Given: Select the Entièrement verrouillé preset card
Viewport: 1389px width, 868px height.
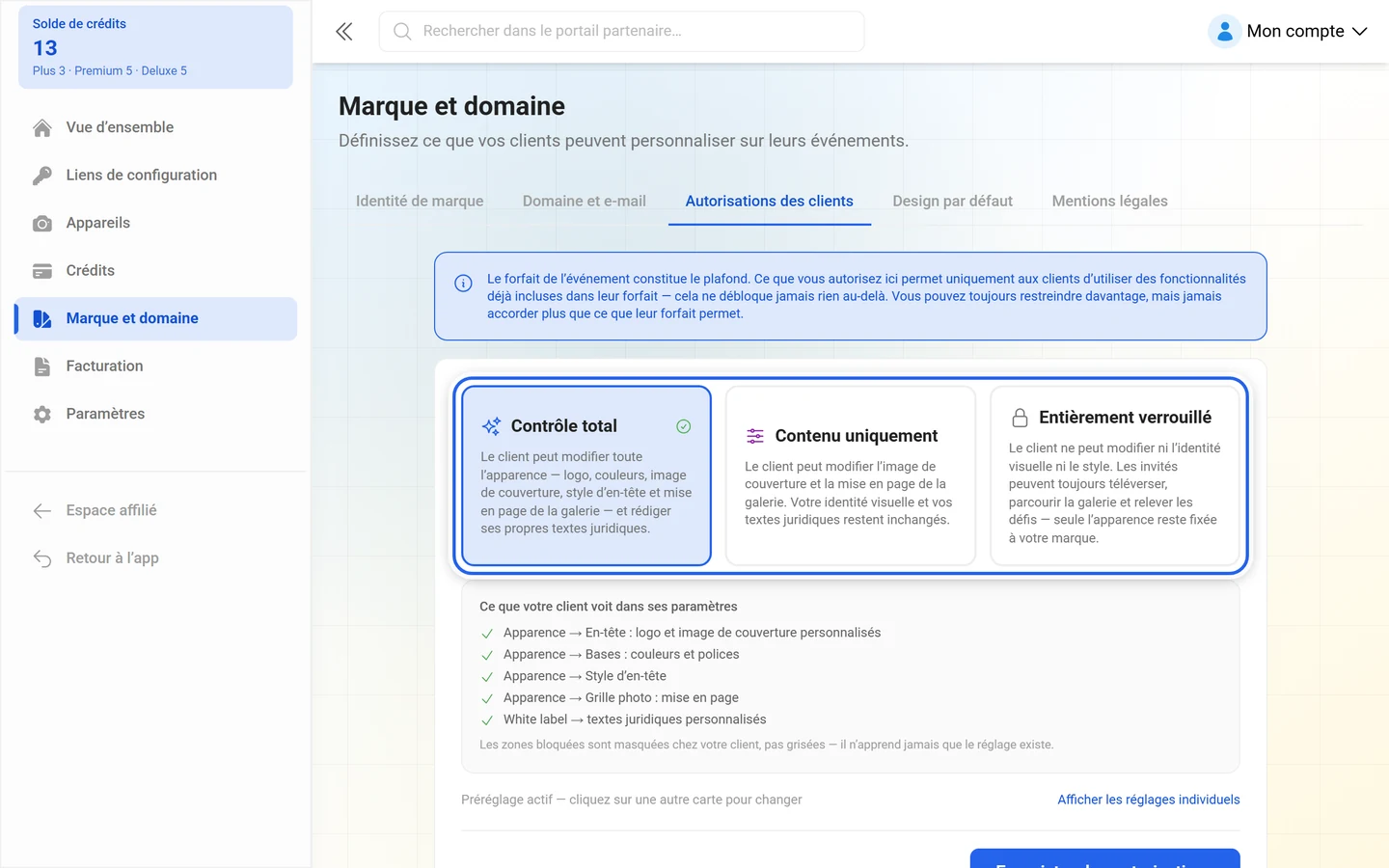Looking at the screenshot, I should click(x=1115, y=475).
